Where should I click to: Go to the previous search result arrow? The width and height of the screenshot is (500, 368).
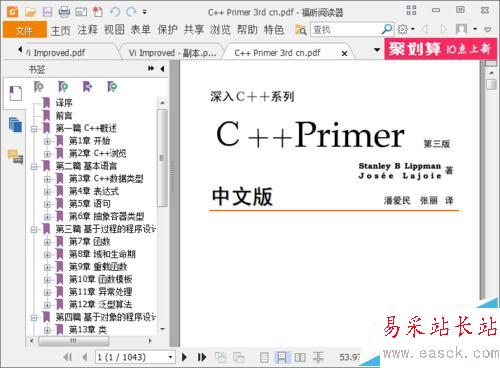pyautogui.click(x=425, y=30)
